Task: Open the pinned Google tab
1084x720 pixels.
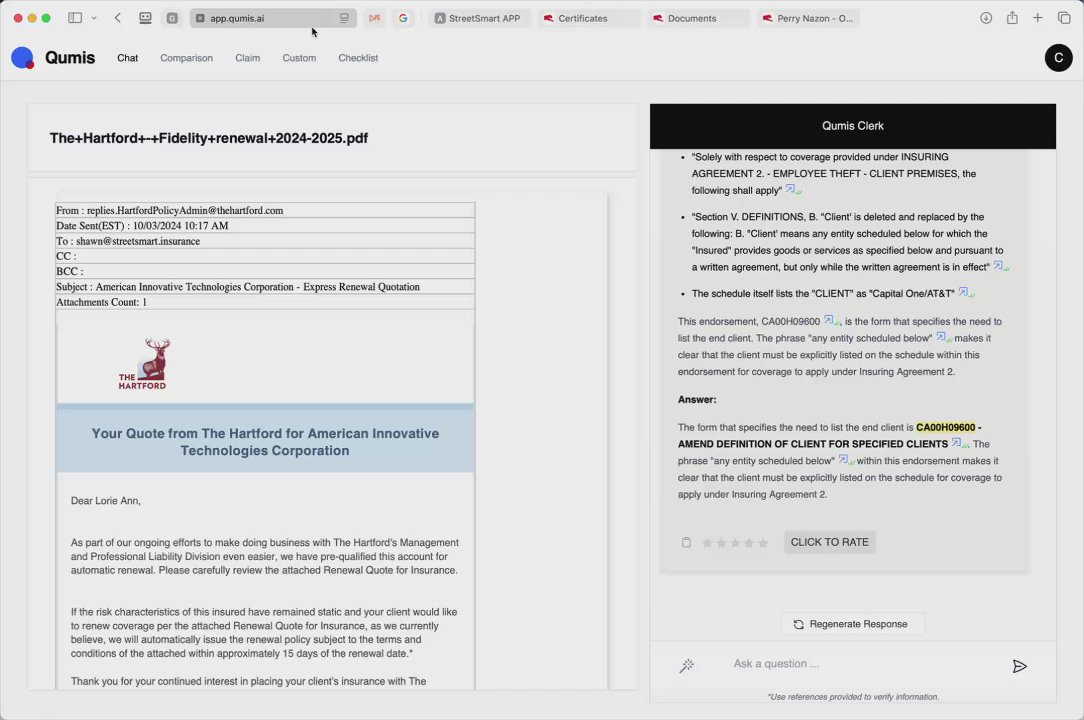Action: point(403,18)
